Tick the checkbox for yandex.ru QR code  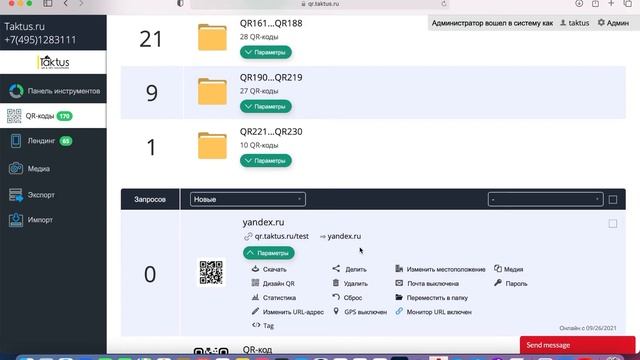pos(613,223)
